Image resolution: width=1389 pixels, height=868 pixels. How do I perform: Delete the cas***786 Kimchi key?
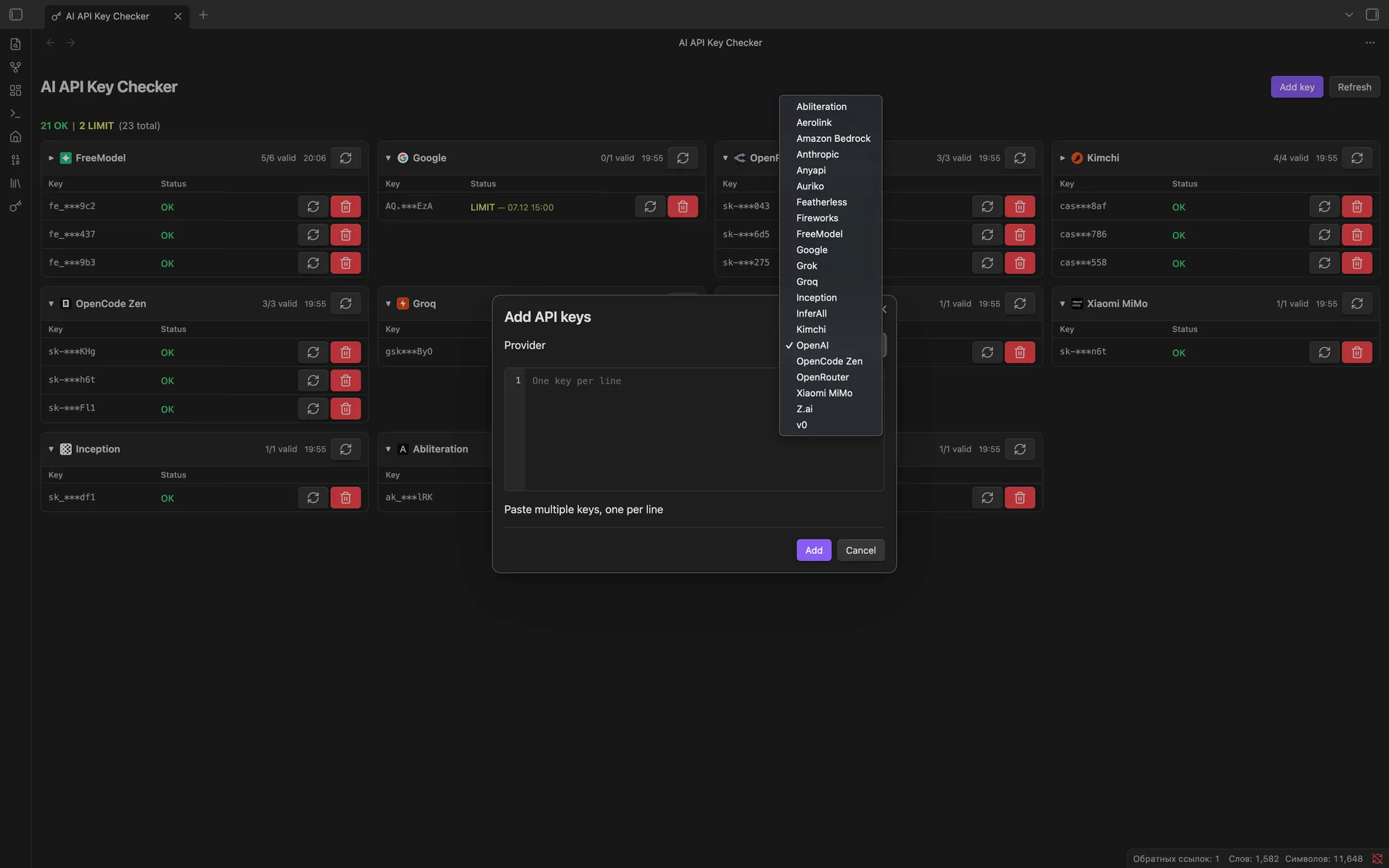click(1356, 235)
